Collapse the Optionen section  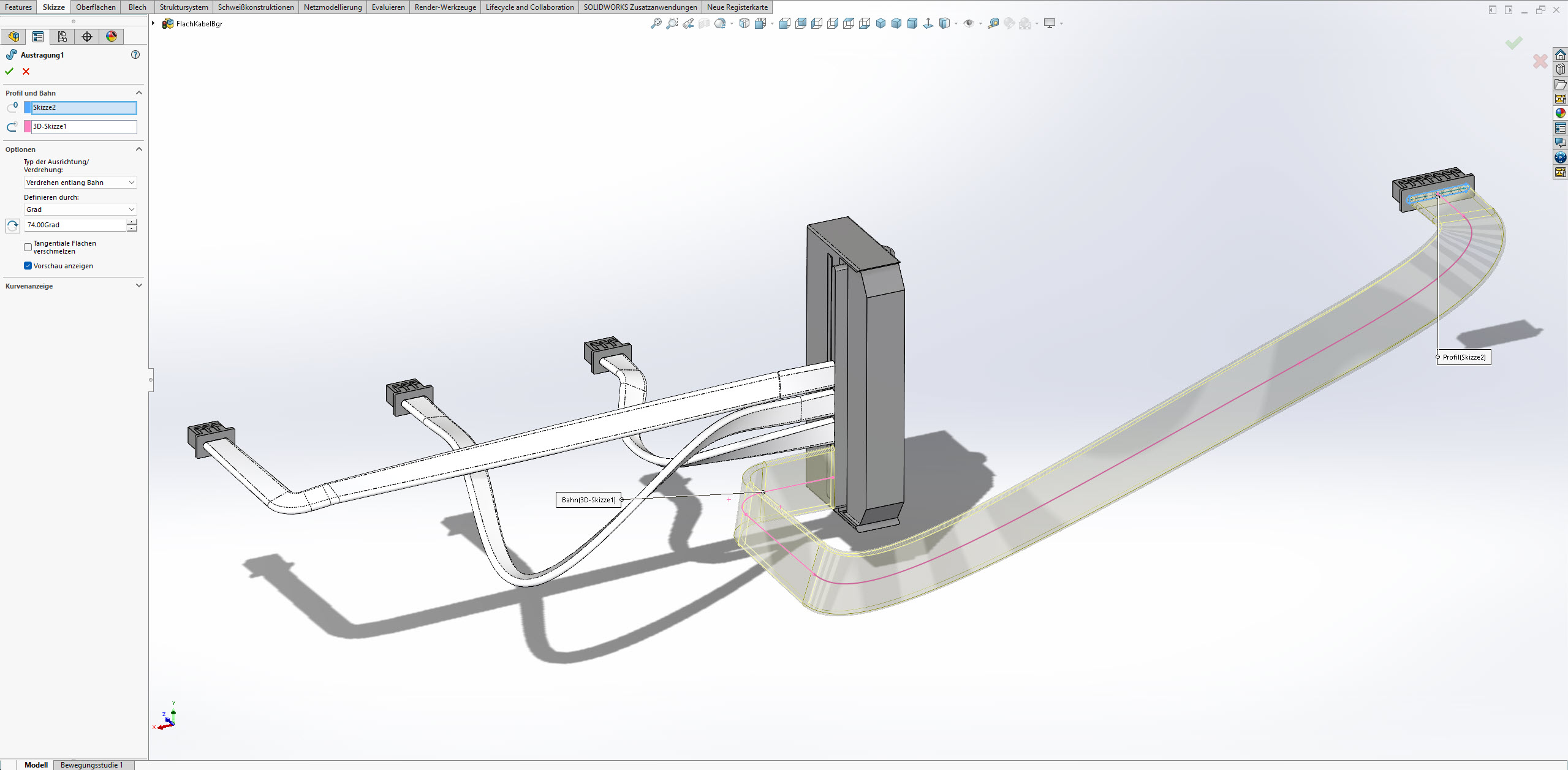coord(138,149)
